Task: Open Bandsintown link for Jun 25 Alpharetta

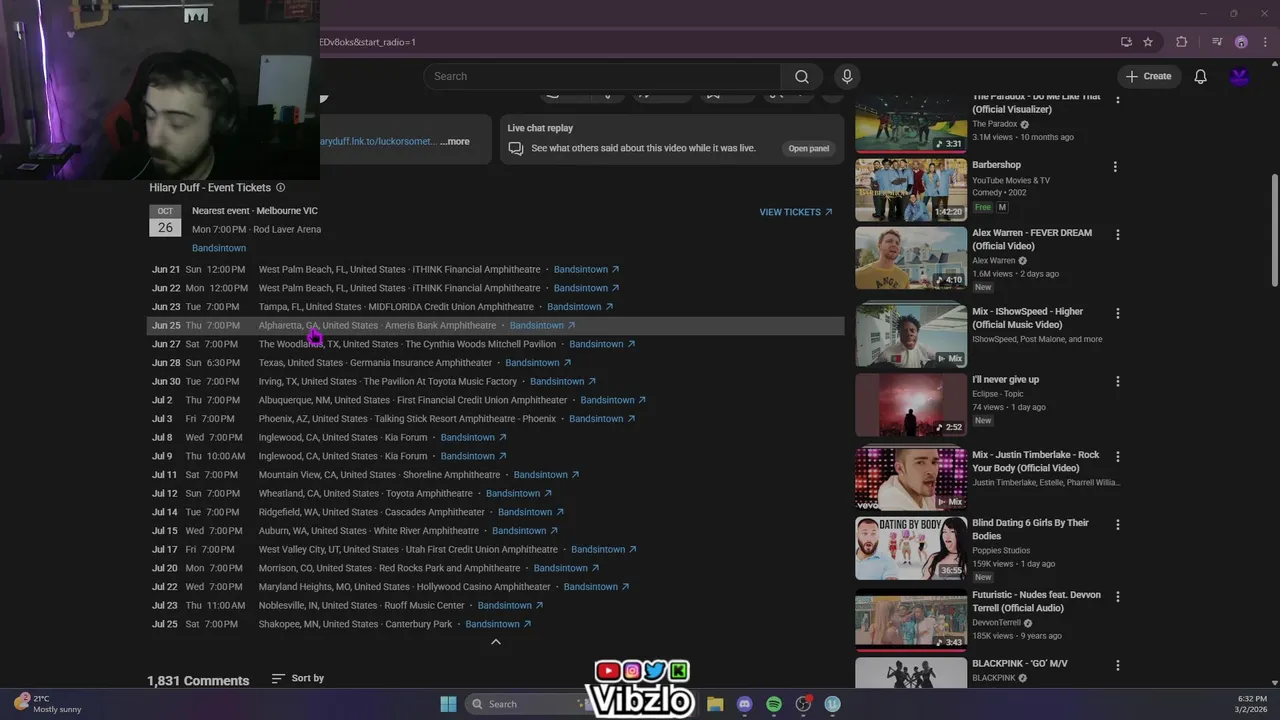Action: [x=543, y=325]
